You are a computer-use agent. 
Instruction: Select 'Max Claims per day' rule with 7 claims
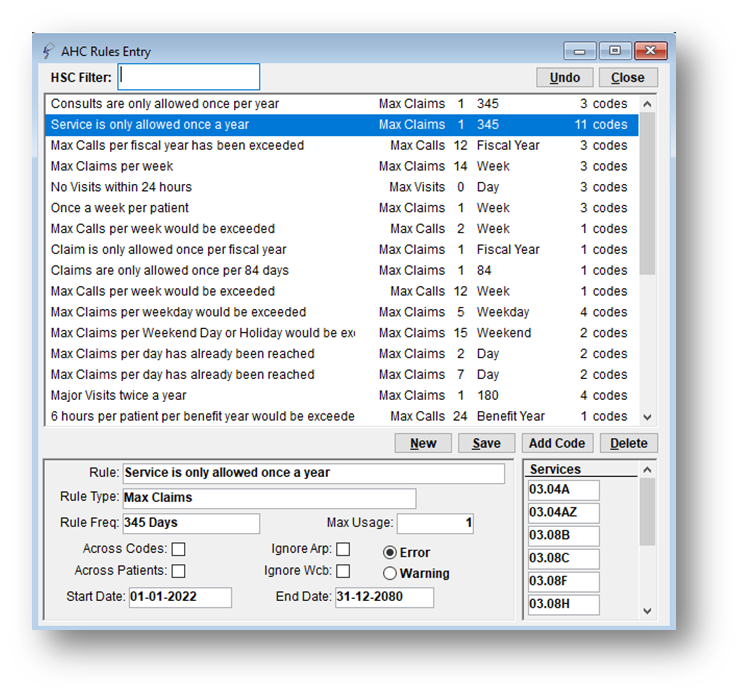[x=342, y=374]
